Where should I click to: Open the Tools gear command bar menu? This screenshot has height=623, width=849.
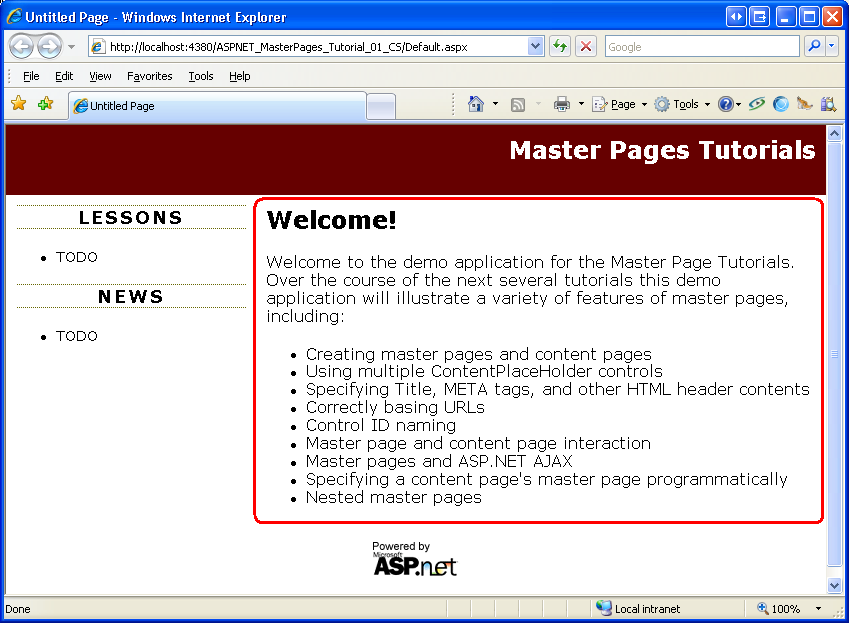coord(682,104)
